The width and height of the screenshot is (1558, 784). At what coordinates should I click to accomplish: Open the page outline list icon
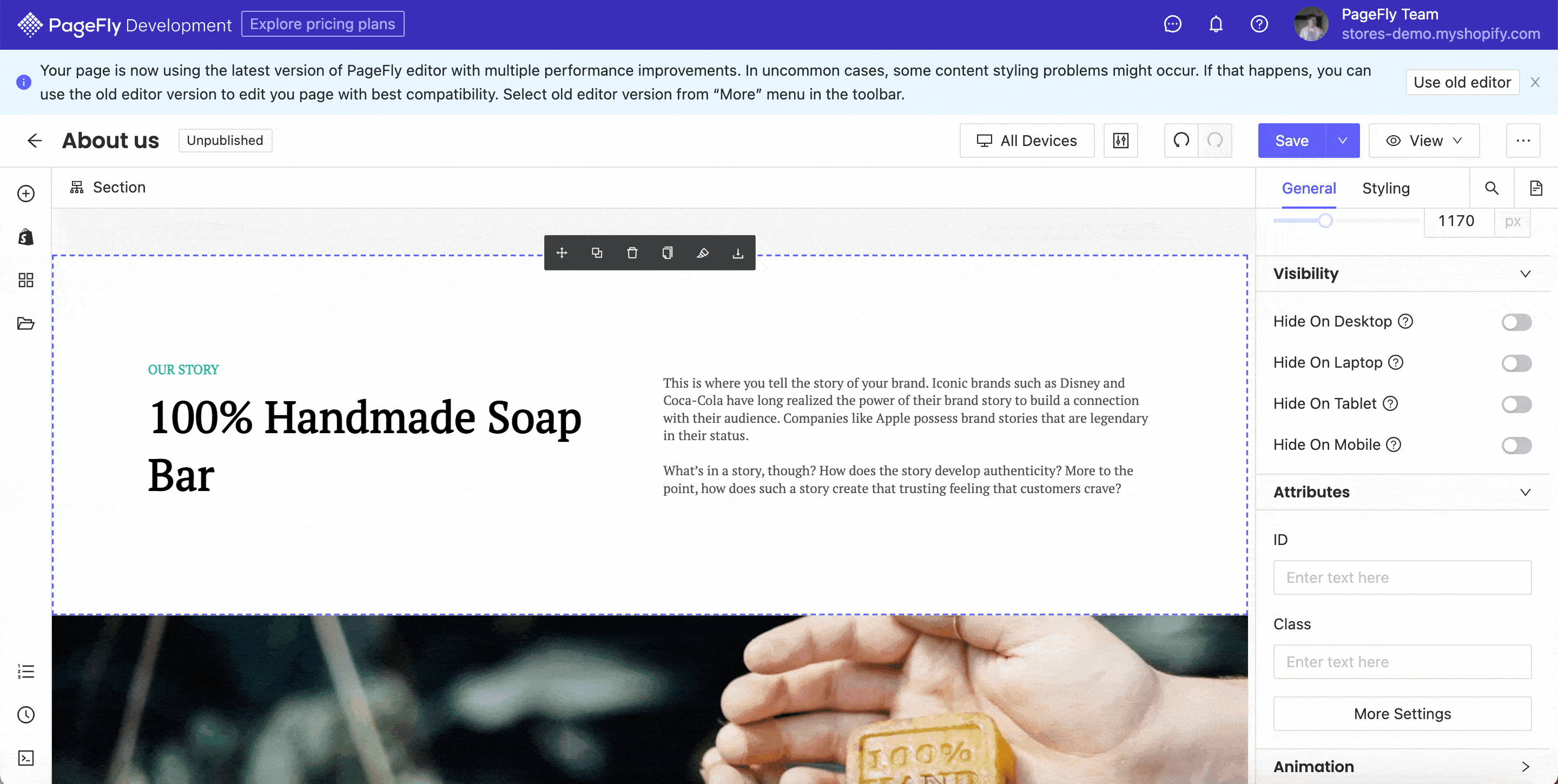26,671
